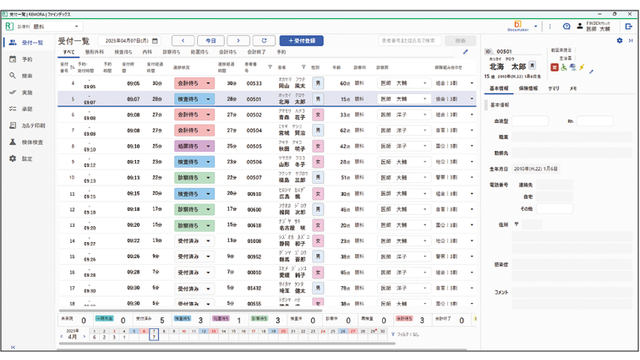Viewport: 640px width, 360px height.
Task: Go to previous month beside 4月
Action: click(62, 337)
